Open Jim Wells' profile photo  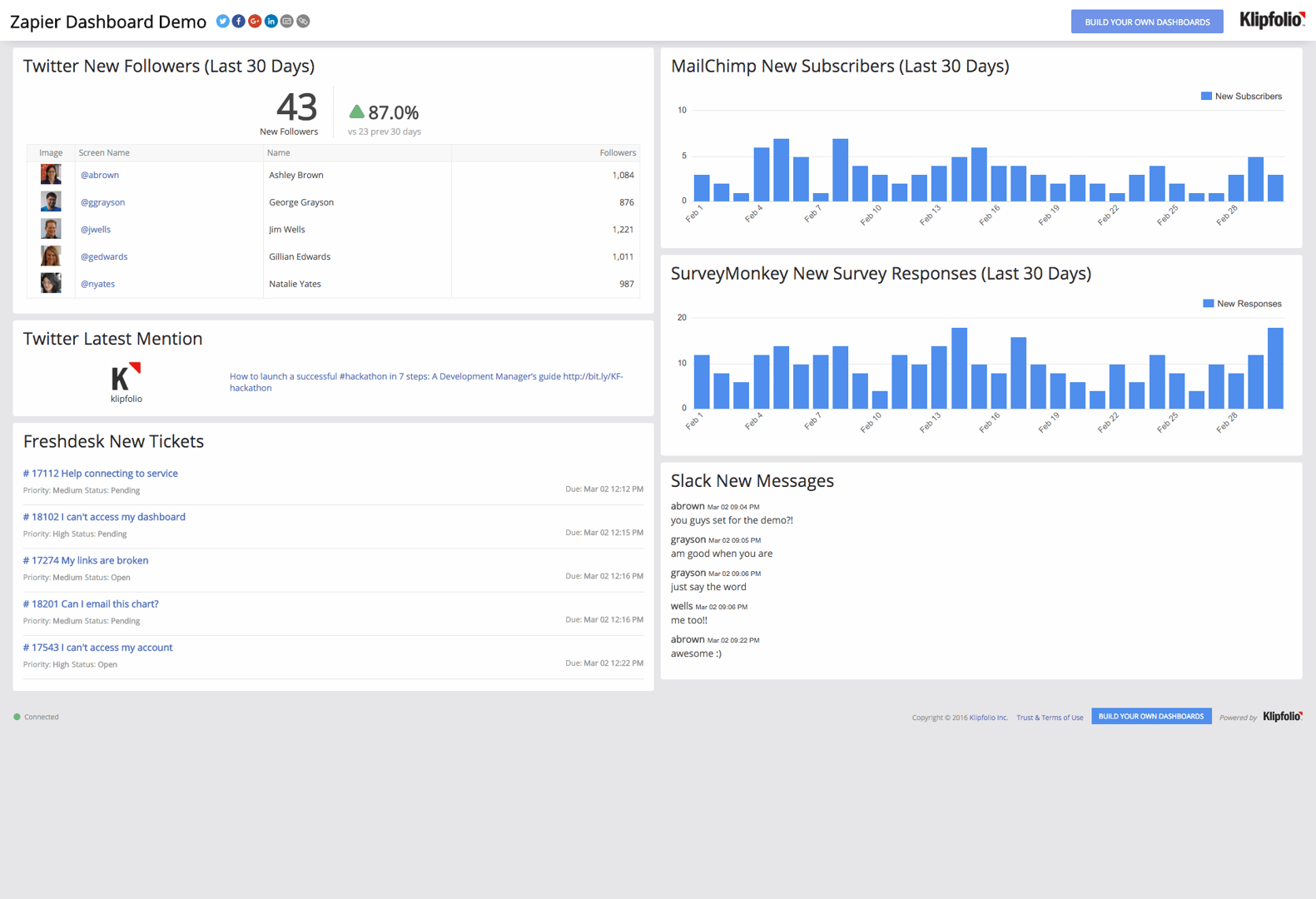[x=51, y=229]
